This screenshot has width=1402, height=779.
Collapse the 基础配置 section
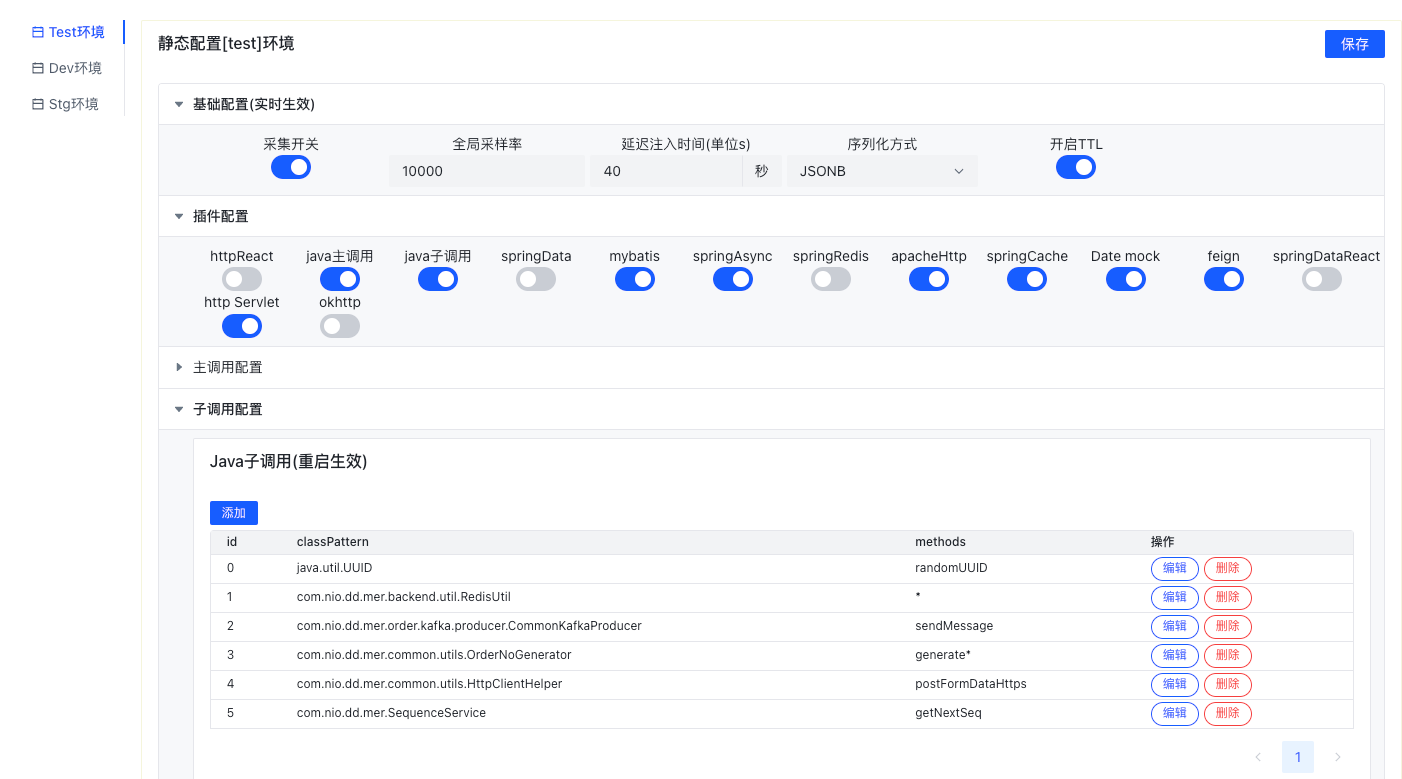coord(179,103)
